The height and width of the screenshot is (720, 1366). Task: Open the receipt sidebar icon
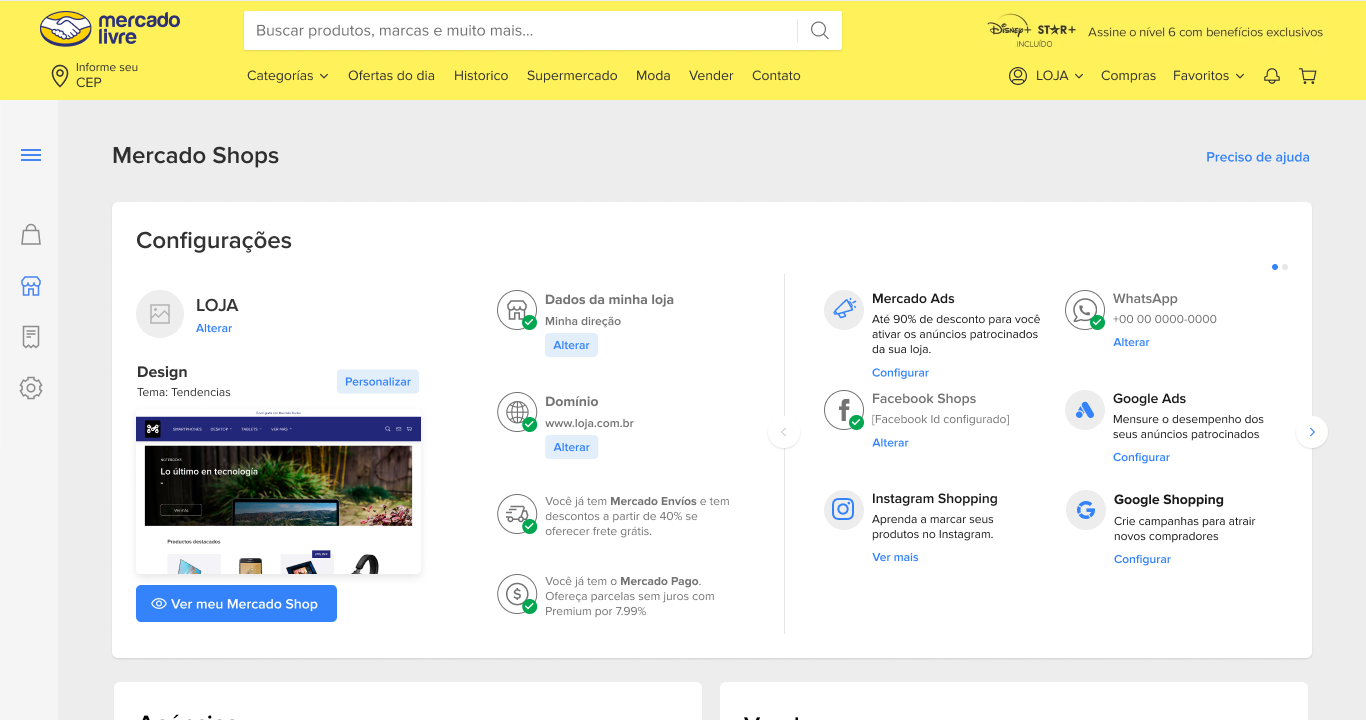point(31,337)
